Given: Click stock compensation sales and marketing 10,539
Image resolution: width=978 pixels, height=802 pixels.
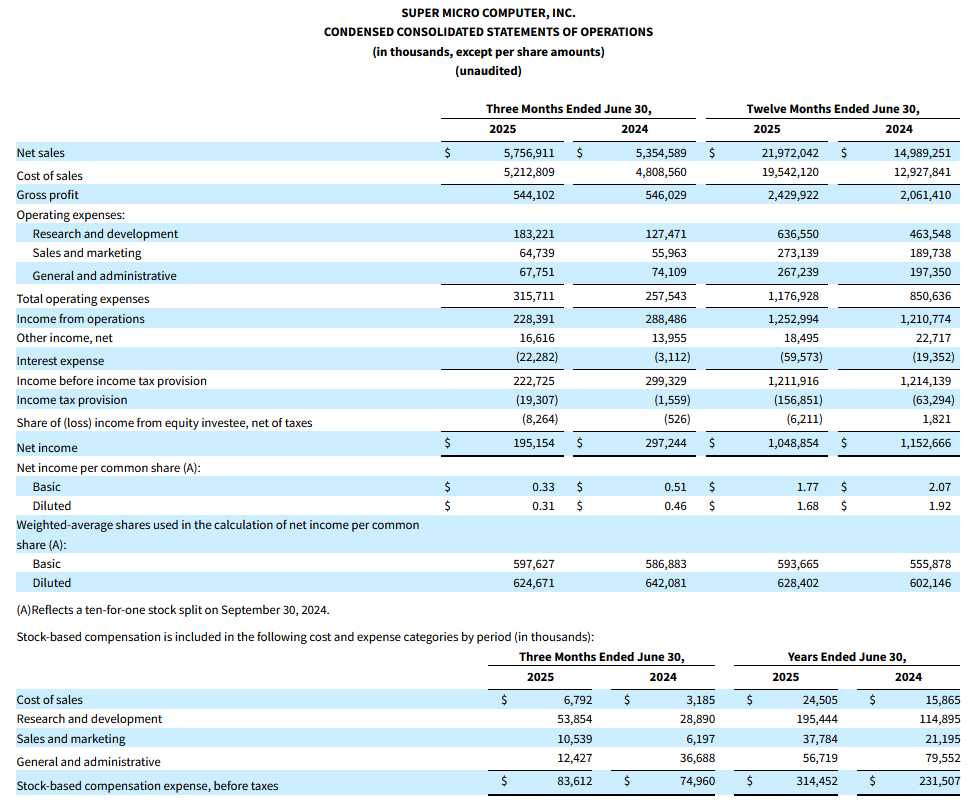Looking at the screenshot, I should click(574, 739).
